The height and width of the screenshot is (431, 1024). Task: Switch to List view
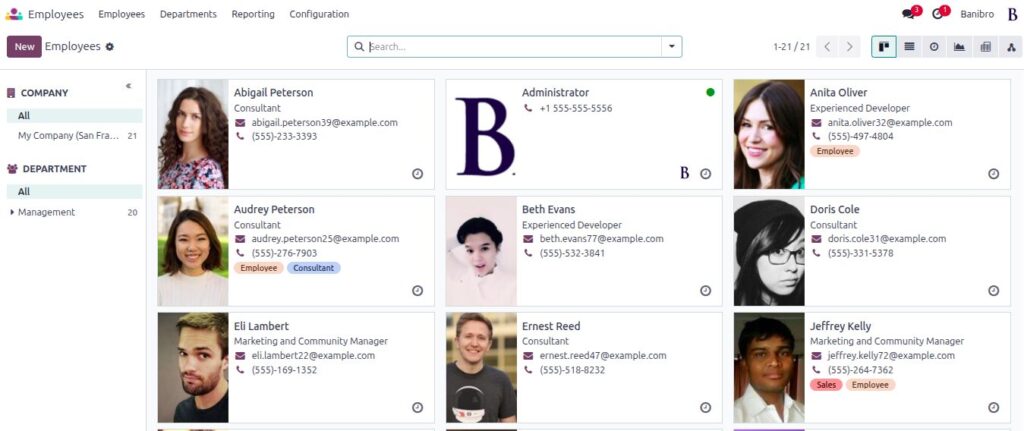909,47
